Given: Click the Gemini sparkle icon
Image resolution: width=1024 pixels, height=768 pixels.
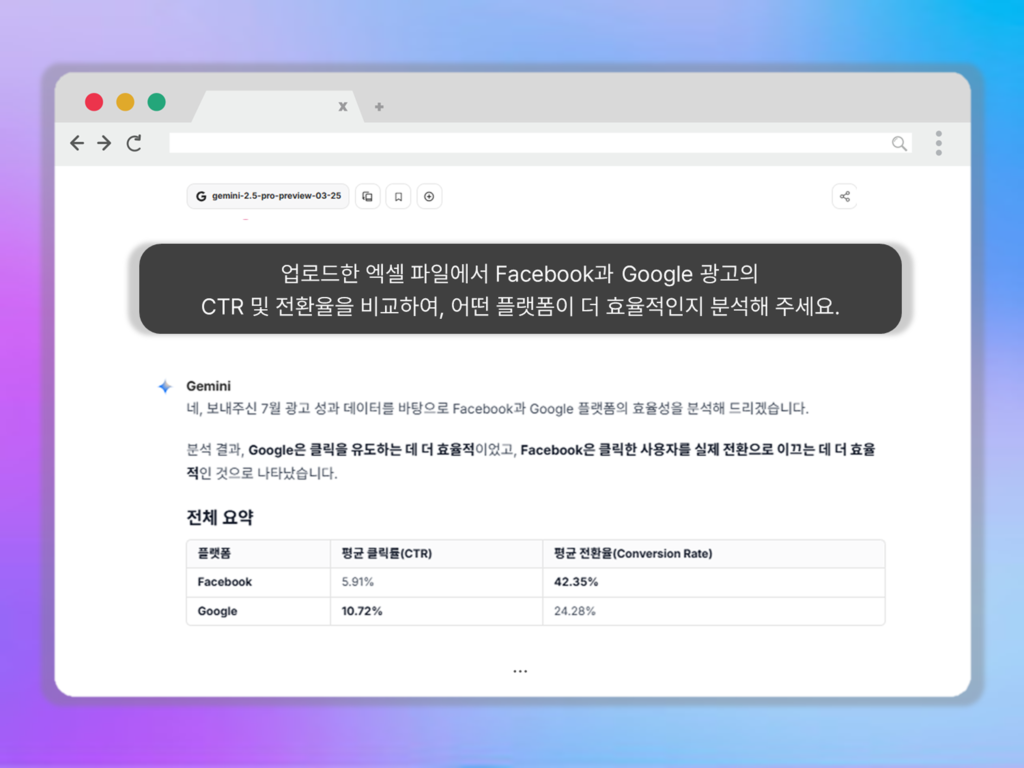Looking at the screenshot, I should [165, 387].
